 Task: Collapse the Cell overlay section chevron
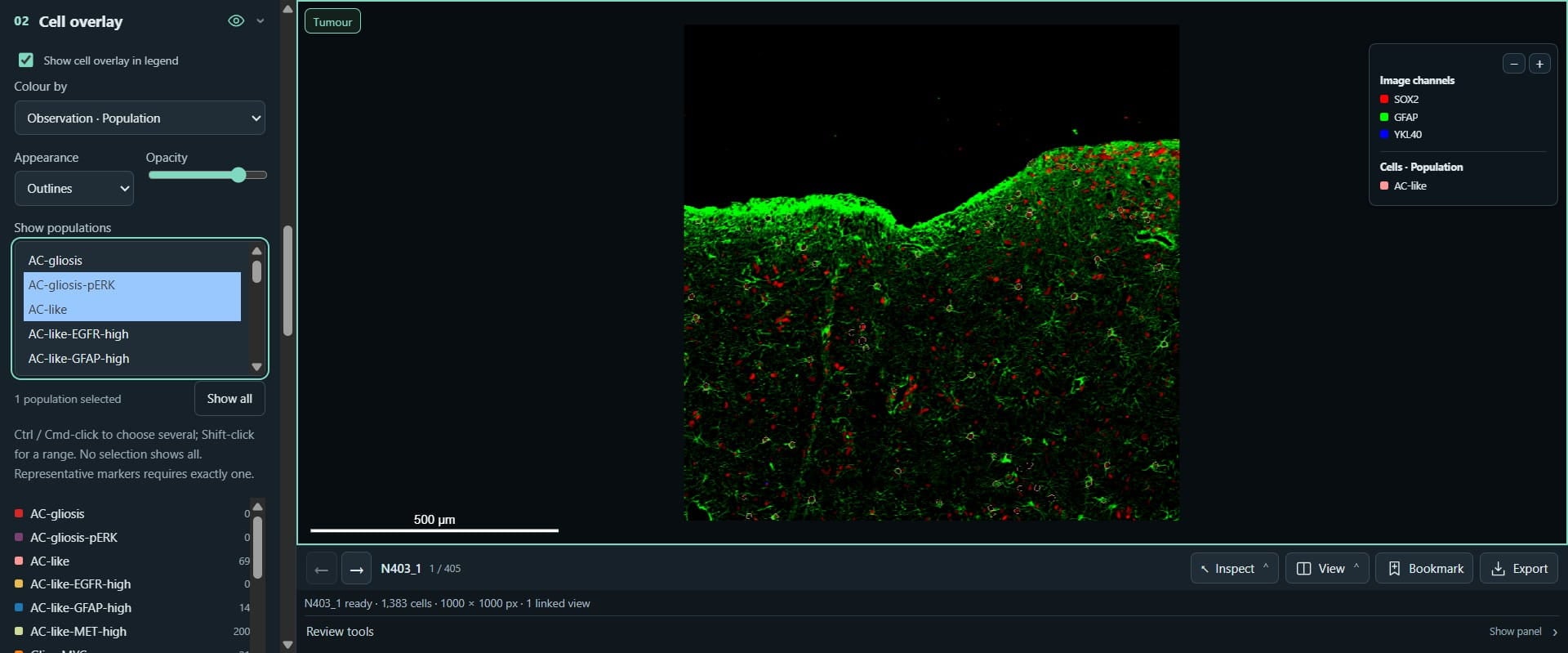tap(261, 21)
